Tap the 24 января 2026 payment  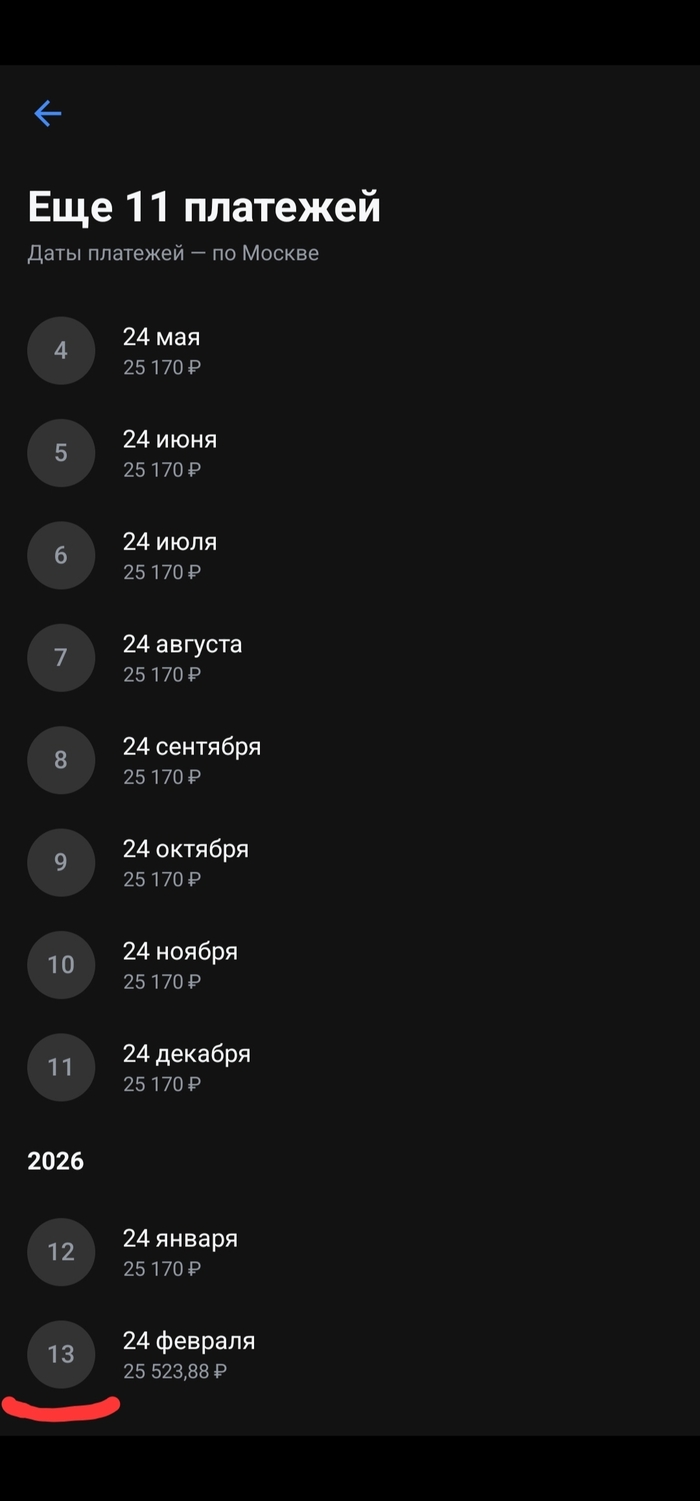coord(180,1251)
